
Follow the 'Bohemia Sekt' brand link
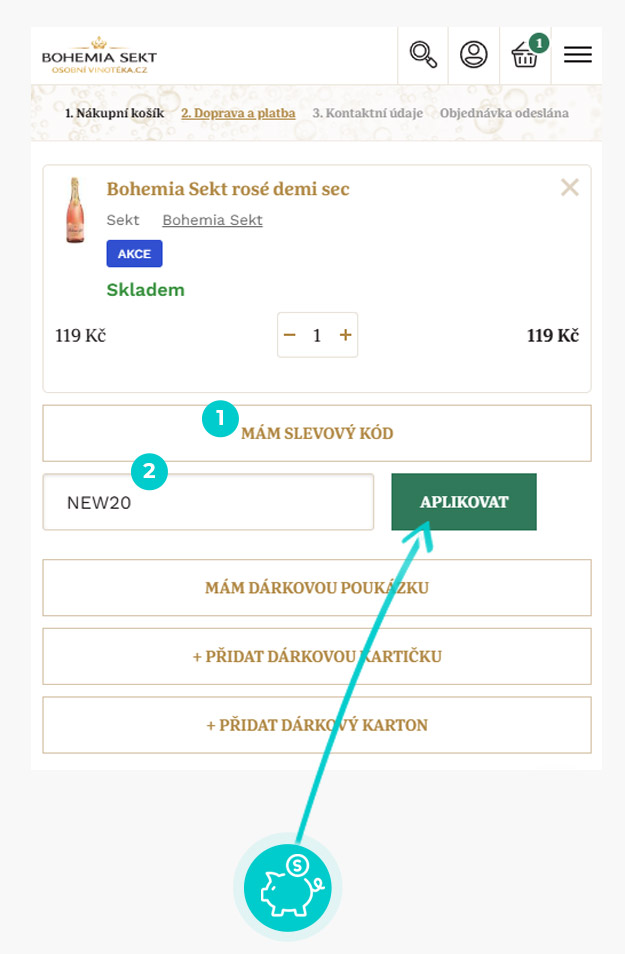212,220
